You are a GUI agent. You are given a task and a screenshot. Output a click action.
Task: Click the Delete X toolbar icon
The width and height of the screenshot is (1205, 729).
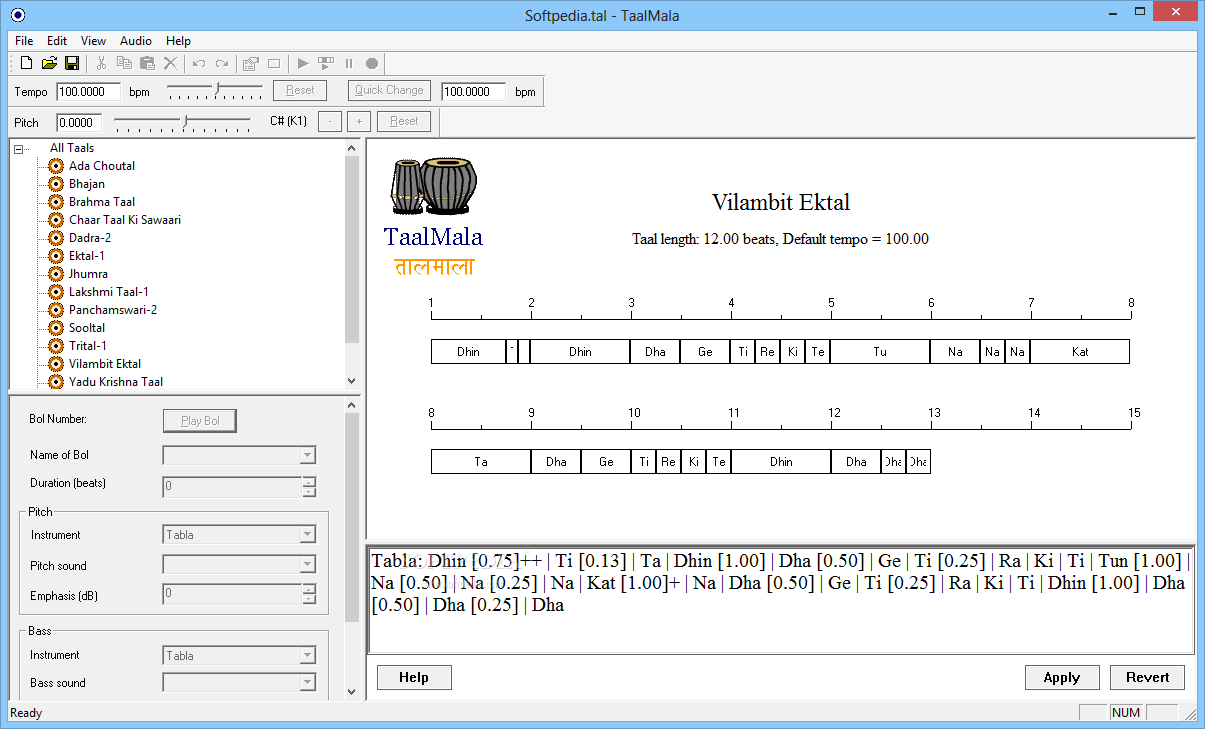tap(170, 63)
